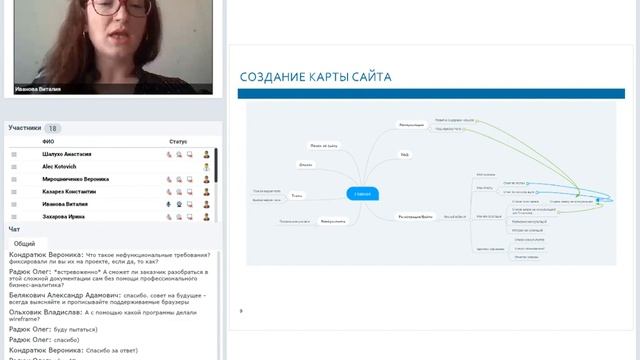640x360 pixels.
Task: Click screen share icon for Казарез Константин
Action: coord(190,192)
